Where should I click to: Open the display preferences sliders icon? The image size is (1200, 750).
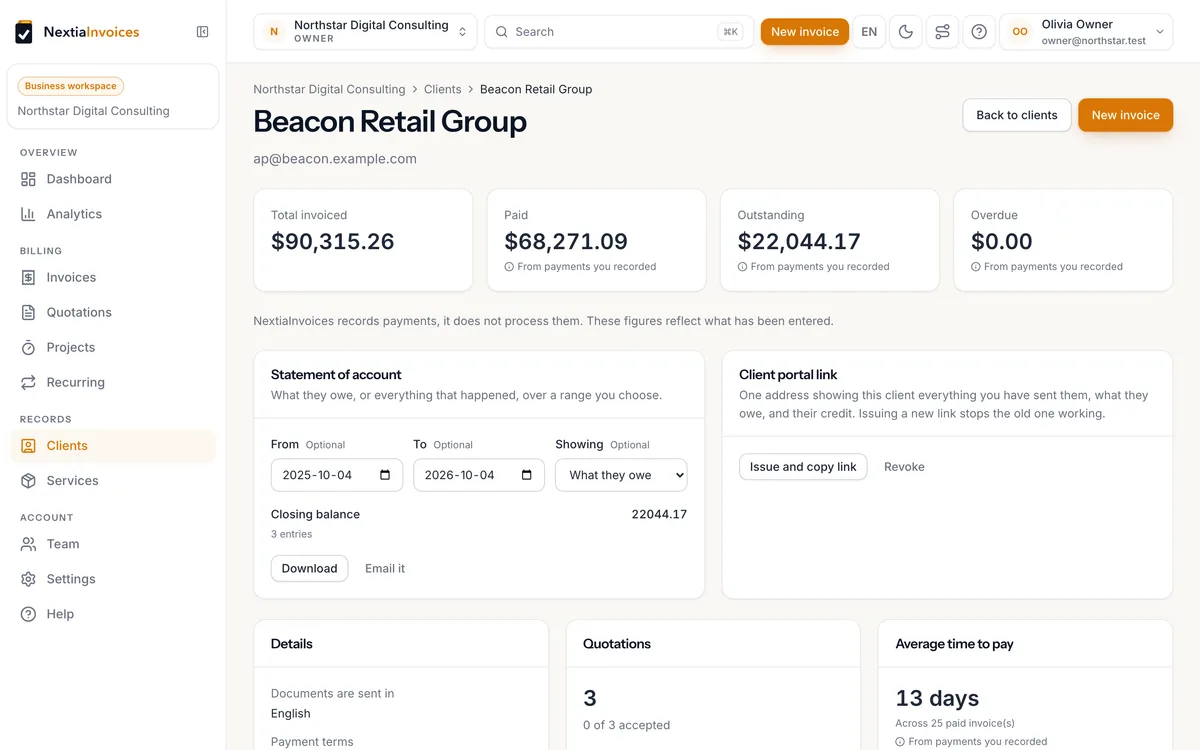point(942,32)
